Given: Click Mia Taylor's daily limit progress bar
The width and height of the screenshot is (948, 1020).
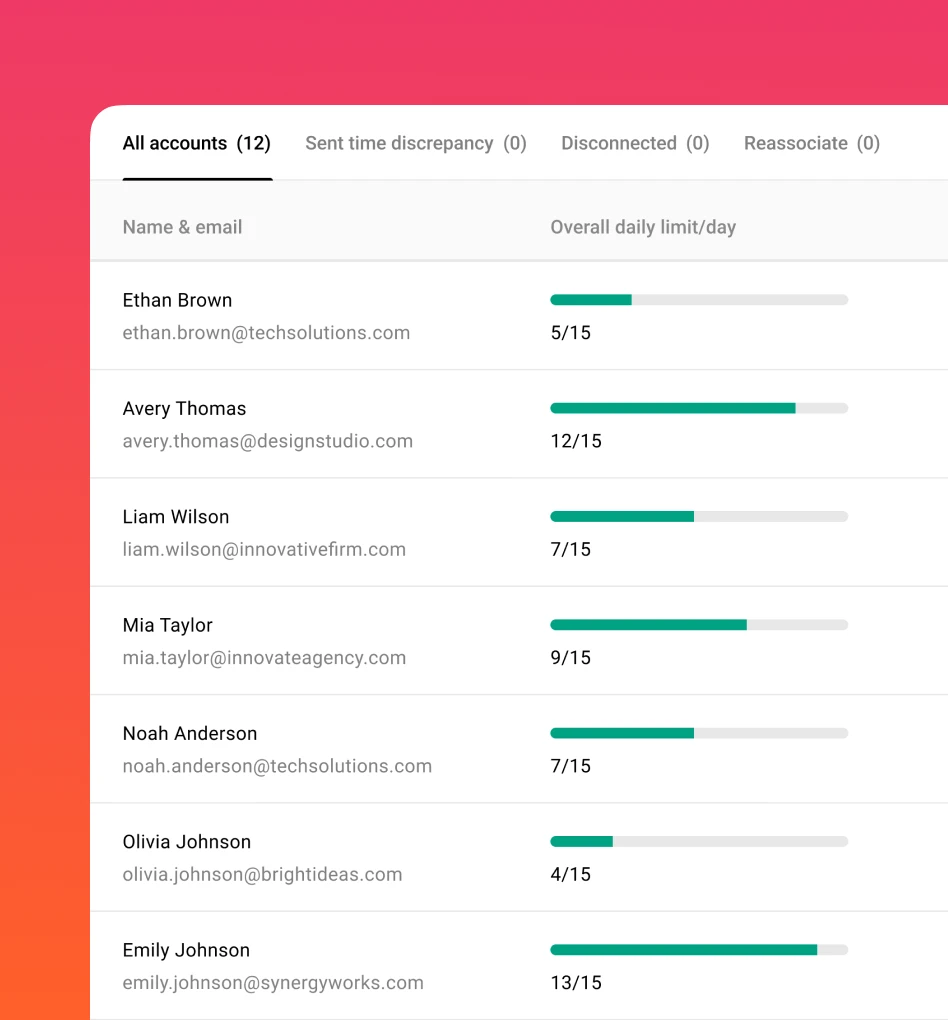Looking at the screenshot, I should (699, 625).
